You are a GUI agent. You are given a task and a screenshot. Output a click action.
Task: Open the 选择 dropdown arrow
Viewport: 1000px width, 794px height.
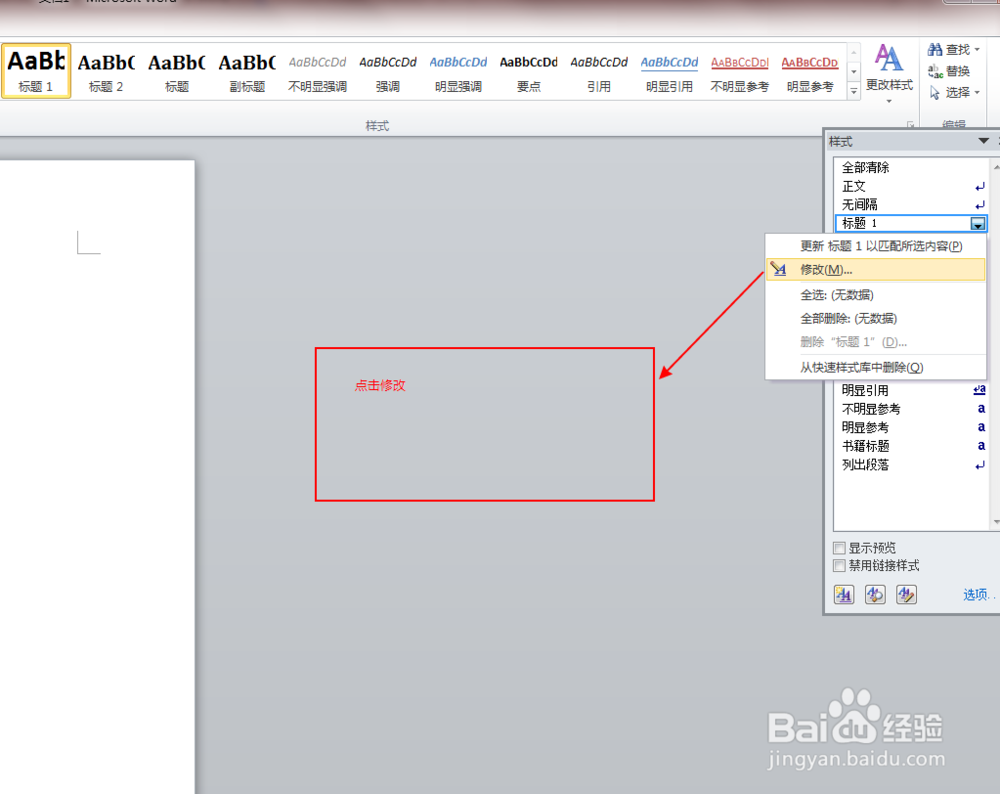(x=977, y=92)
